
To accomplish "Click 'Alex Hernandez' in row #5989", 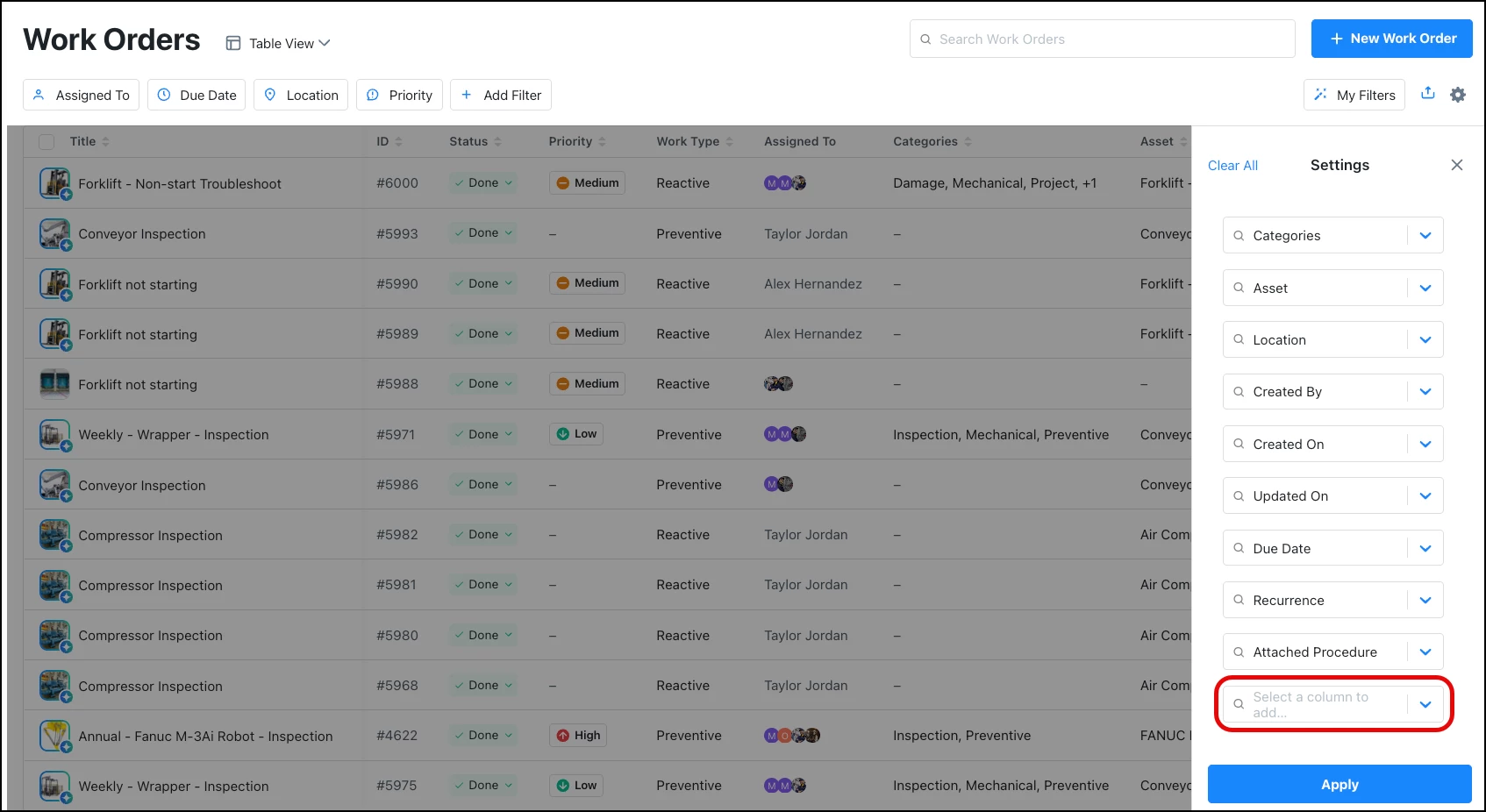I will tap(813, 334).
